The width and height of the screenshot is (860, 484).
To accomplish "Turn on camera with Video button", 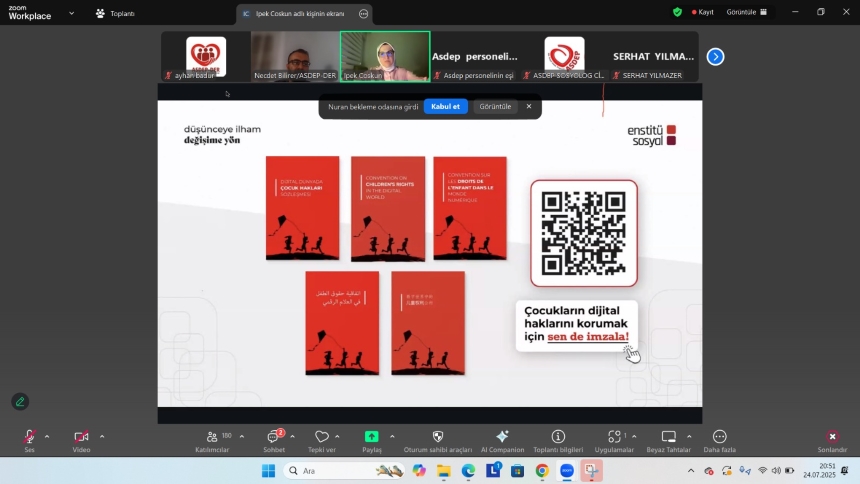I will coord(81,438).
